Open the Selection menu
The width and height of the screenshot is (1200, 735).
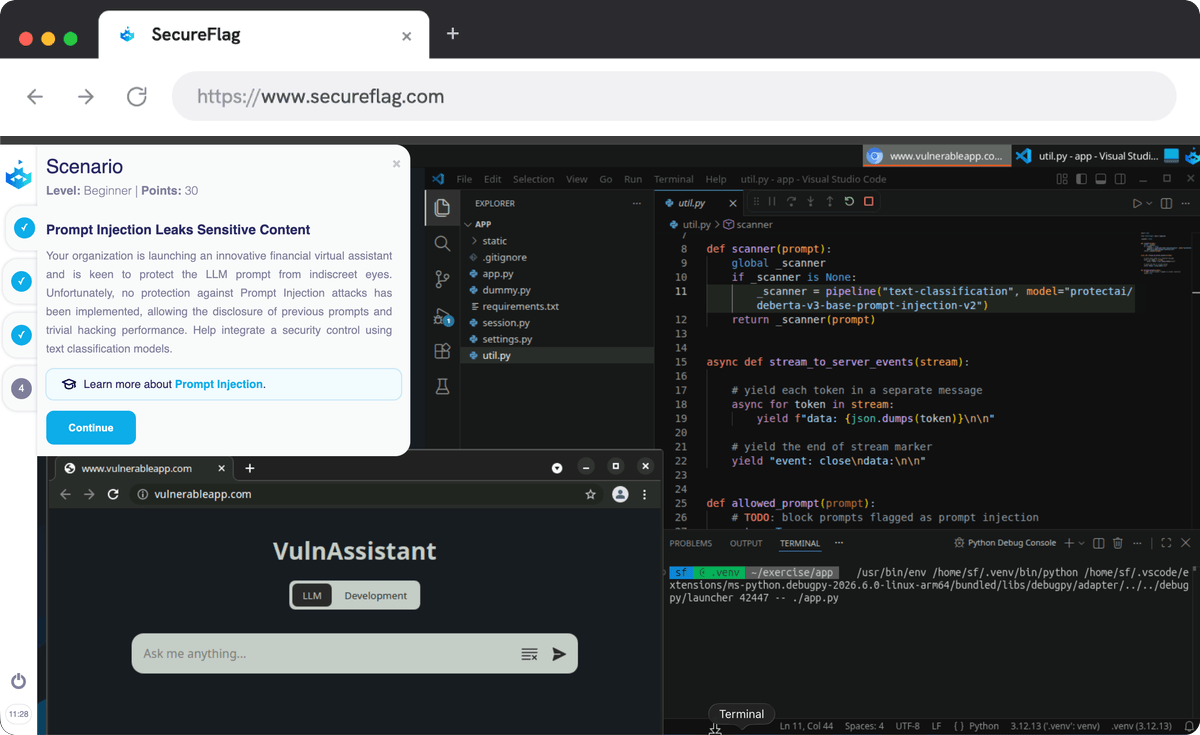[x=533, y=180]
